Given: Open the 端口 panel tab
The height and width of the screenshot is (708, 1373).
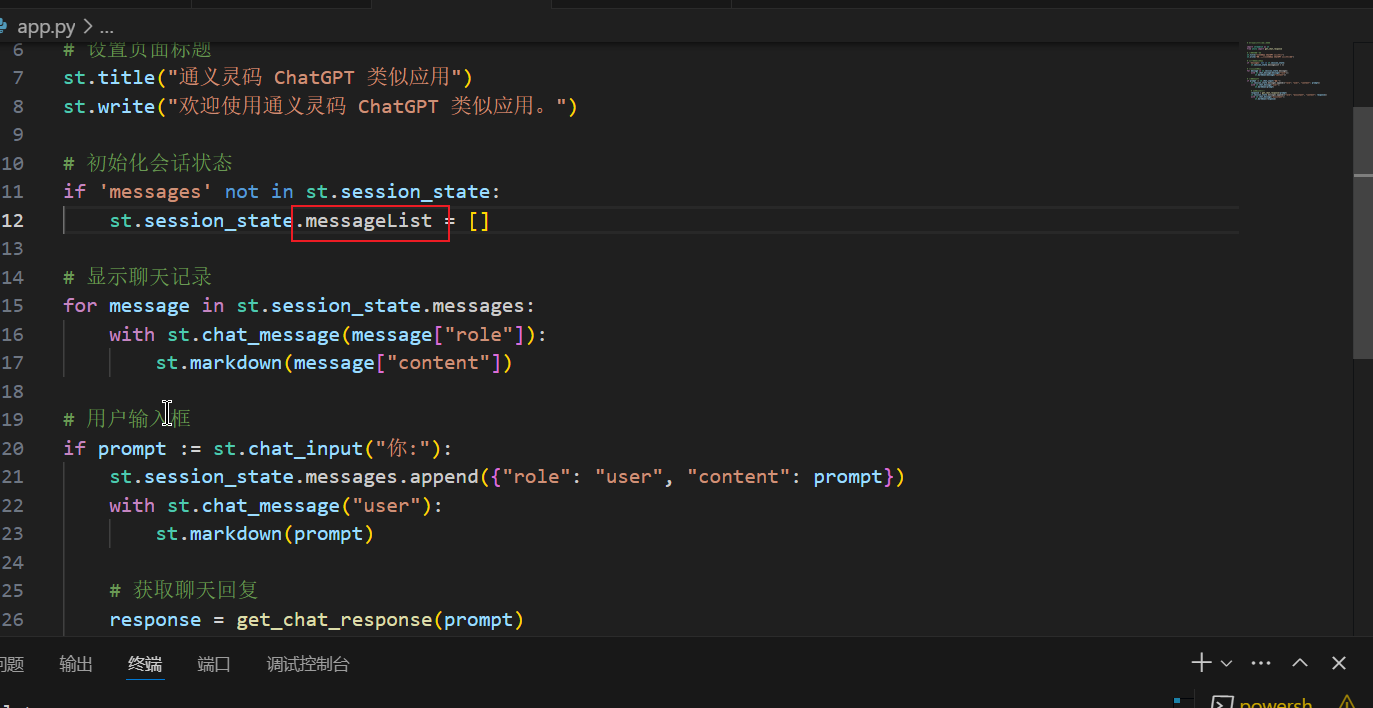Looking at the screenshot, I should click(x=214, y=664).
